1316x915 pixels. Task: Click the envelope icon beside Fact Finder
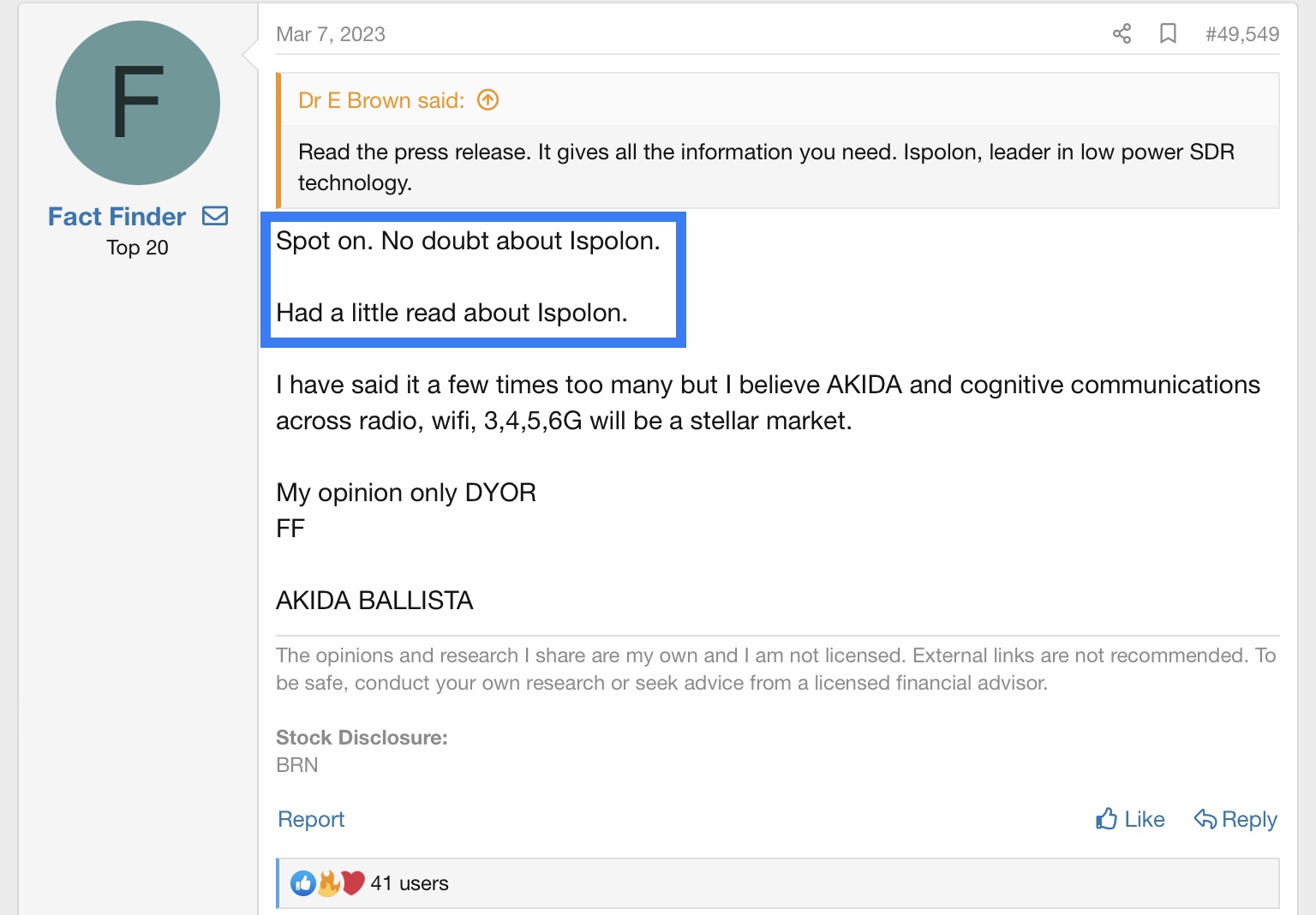tap(215, 216)
